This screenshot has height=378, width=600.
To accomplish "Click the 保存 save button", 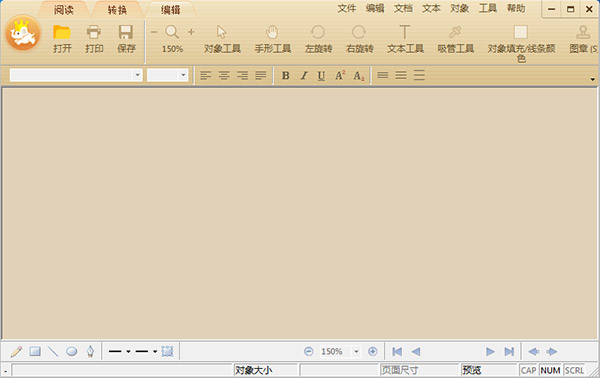I will [126, 39].
